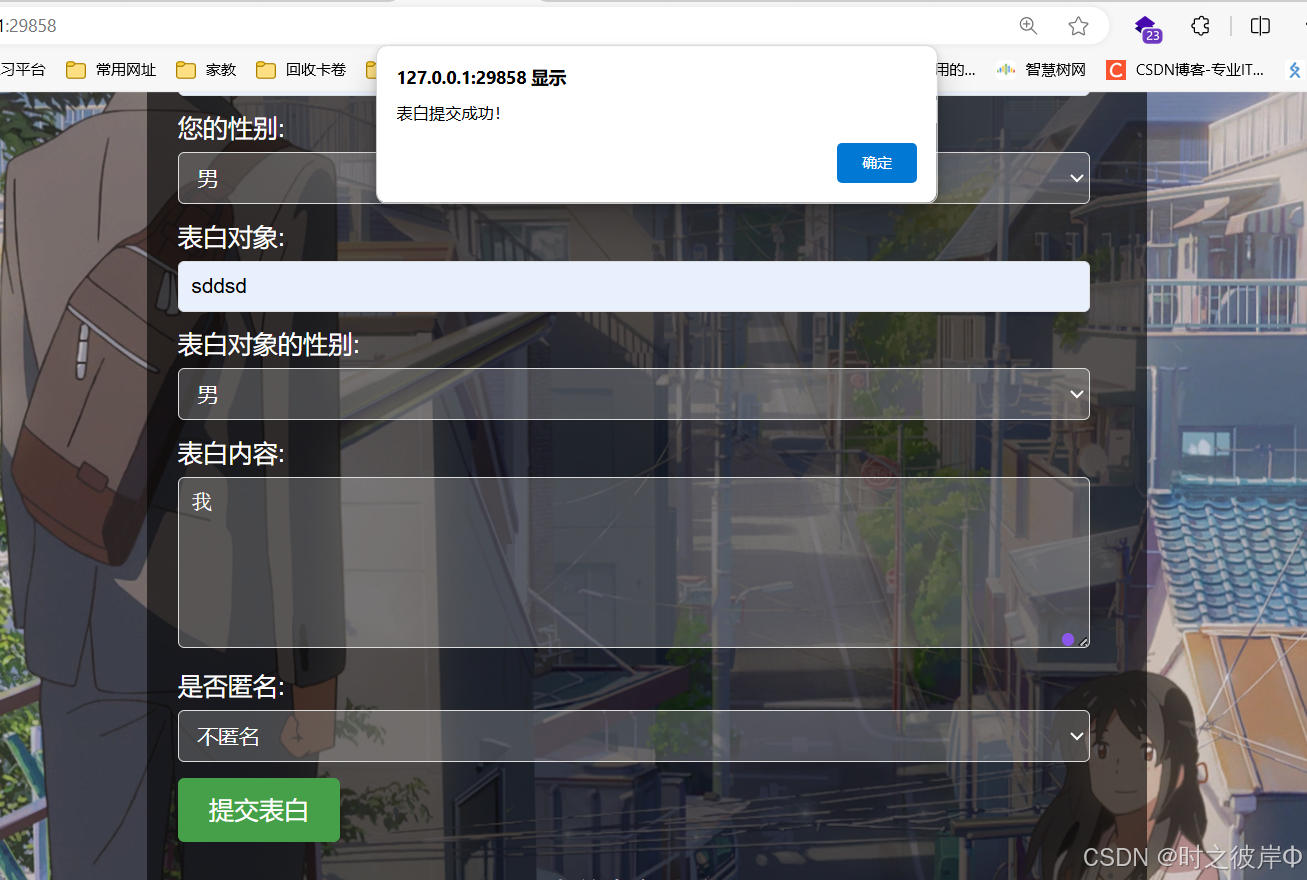Click inside the 表白内容 text area
Screen dimensions: 1307x880
tap(634, 562)
